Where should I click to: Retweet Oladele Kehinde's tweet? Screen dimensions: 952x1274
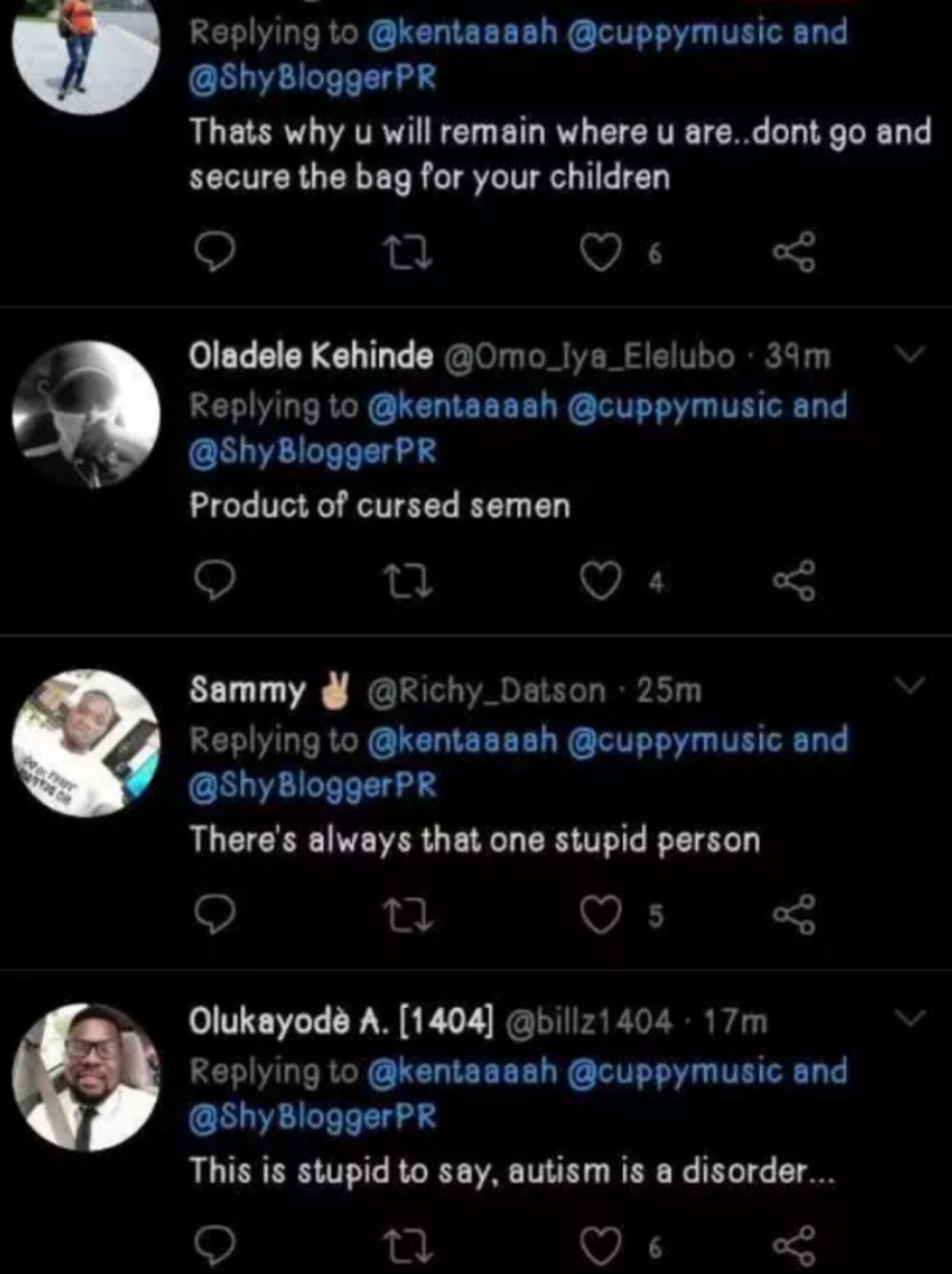tap(407, 582)
